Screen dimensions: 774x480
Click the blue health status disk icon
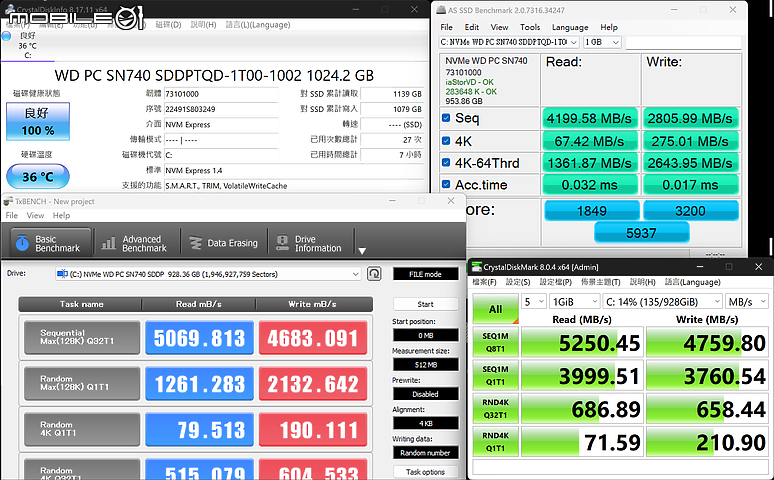[x=6, y=36]
